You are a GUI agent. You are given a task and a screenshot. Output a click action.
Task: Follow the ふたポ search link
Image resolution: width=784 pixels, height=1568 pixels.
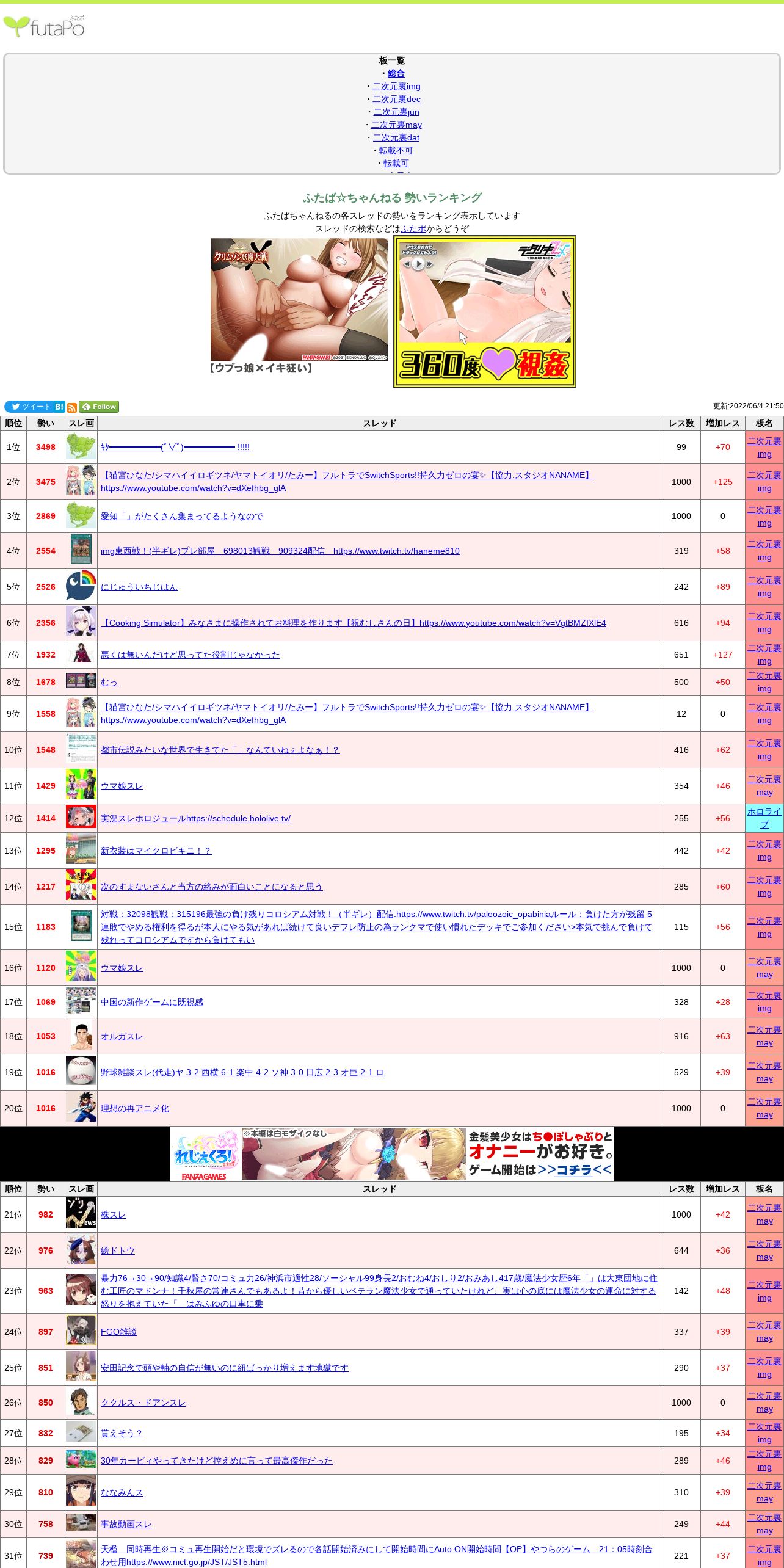(413, 228)
